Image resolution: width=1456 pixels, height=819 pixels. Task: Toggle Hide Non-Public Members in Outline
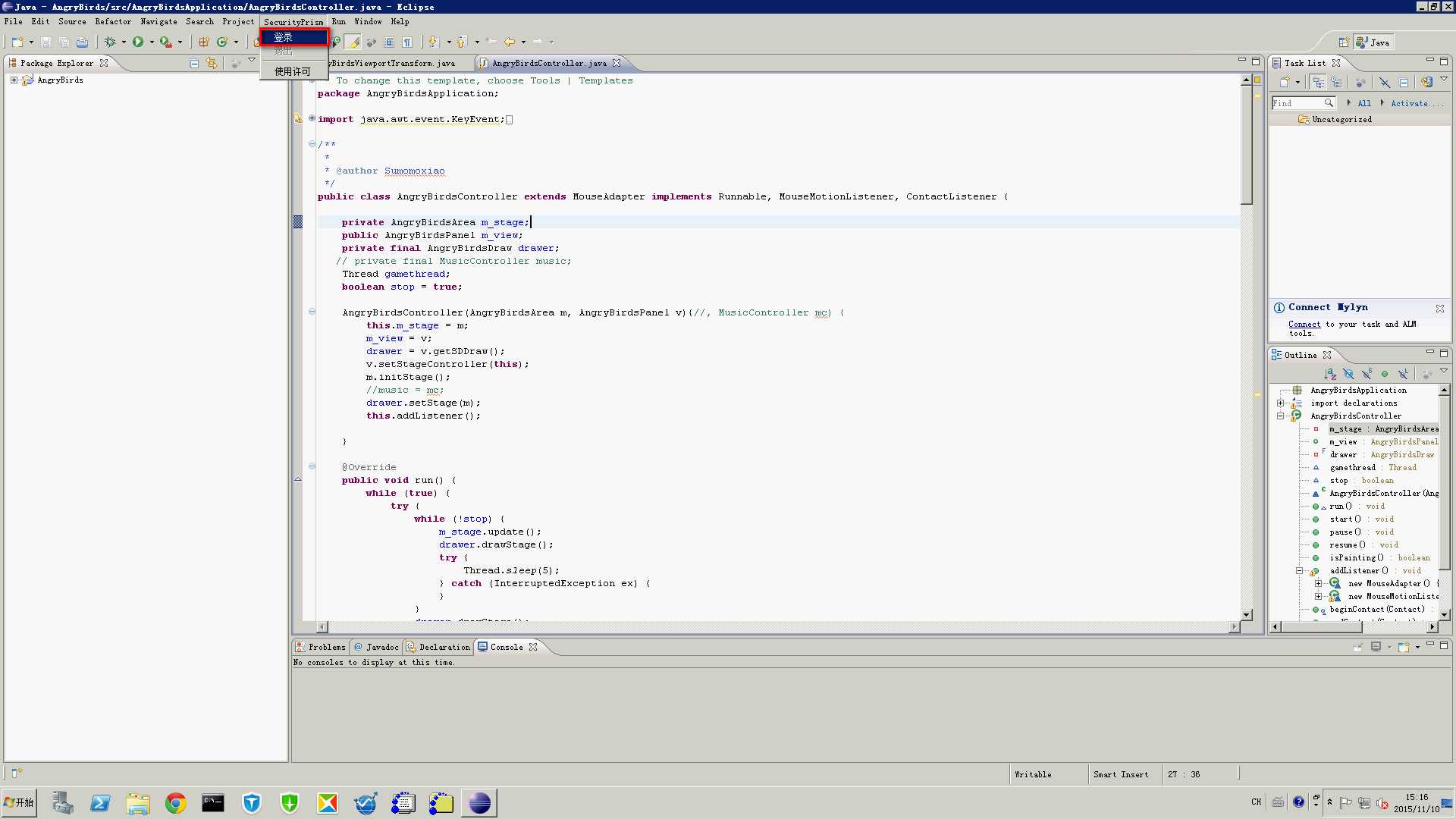pyautogui.click(x=1385, y=374)
